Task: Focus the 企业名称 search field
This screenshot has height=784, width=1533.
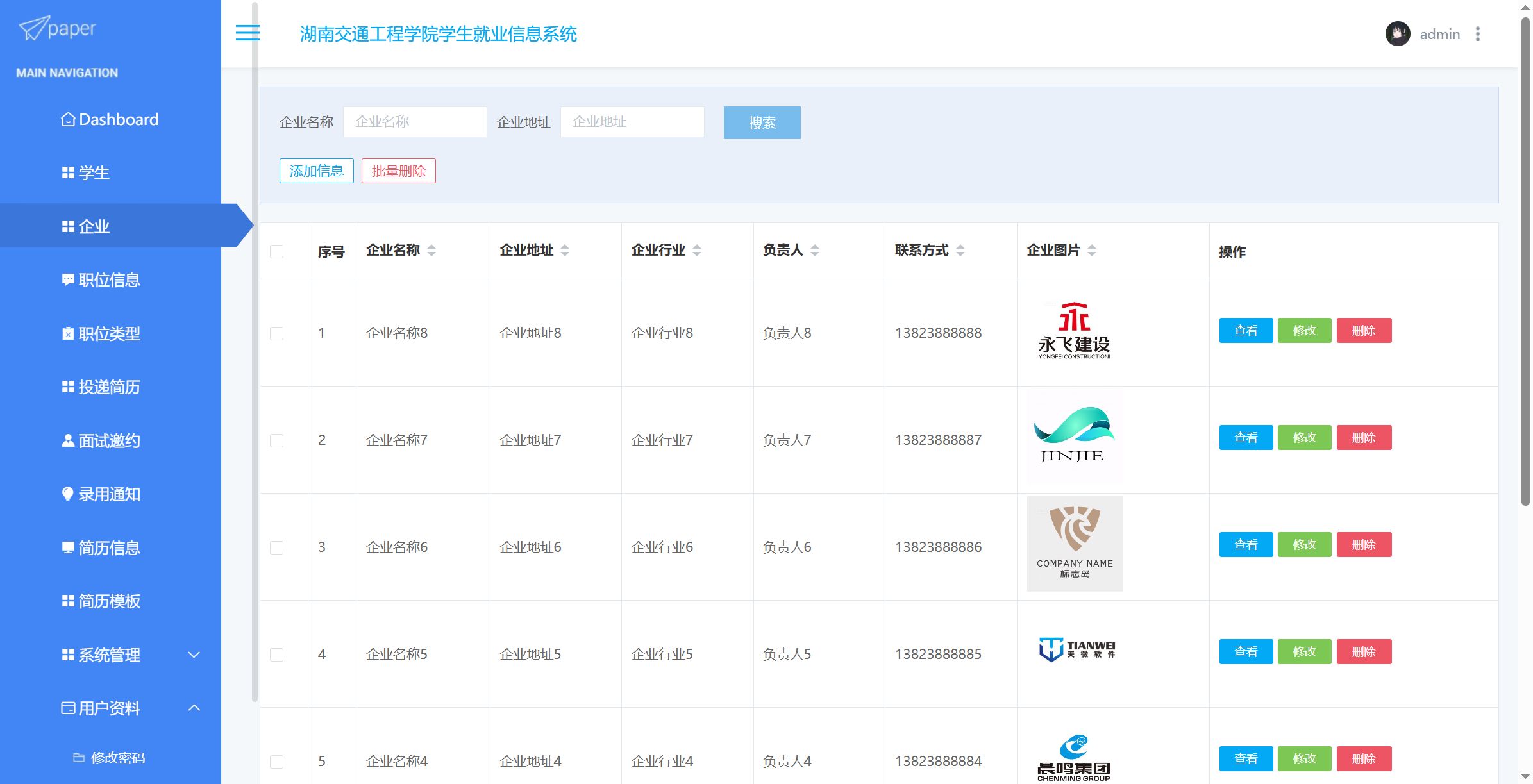Action: click(x=415, y=122)
